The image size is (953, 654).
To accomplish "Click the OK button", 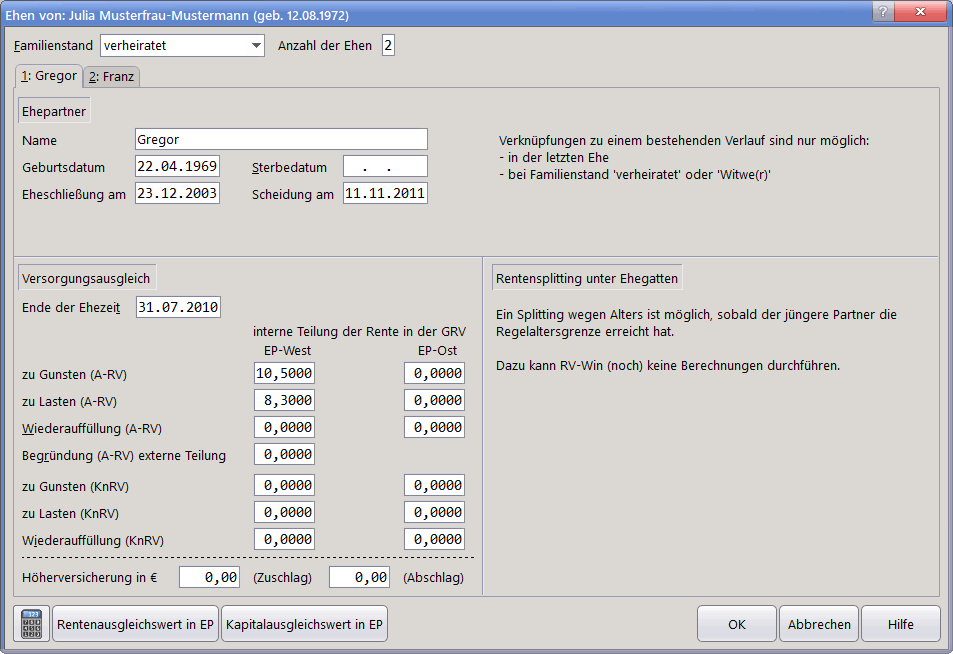I will (x=737, y=624).
